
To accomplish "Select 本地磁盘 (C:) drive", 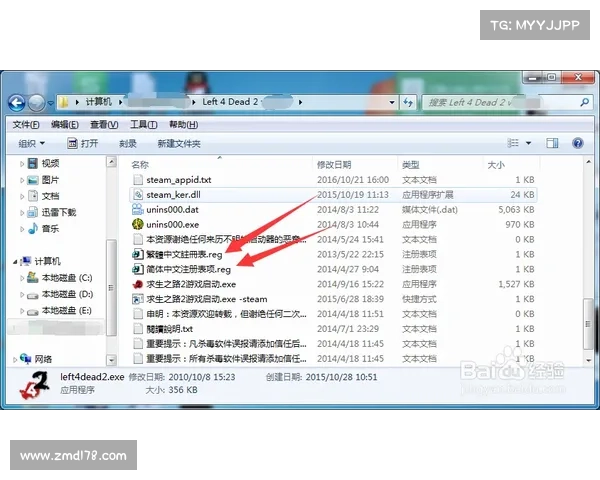I will tap(67, 278).
